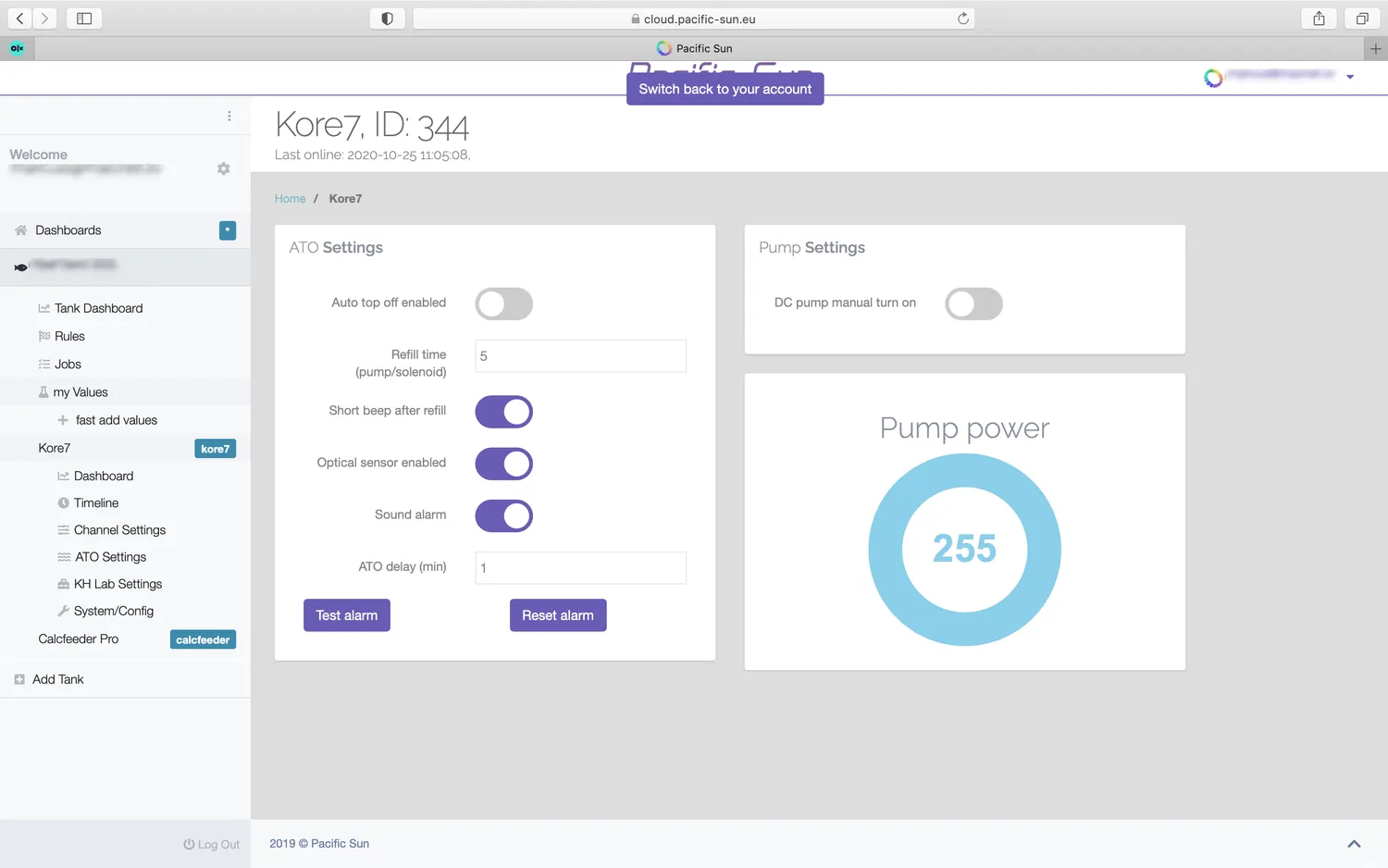1388x868 pixels.
Task: Open the Safari share icon
Action: (1319, 19)
